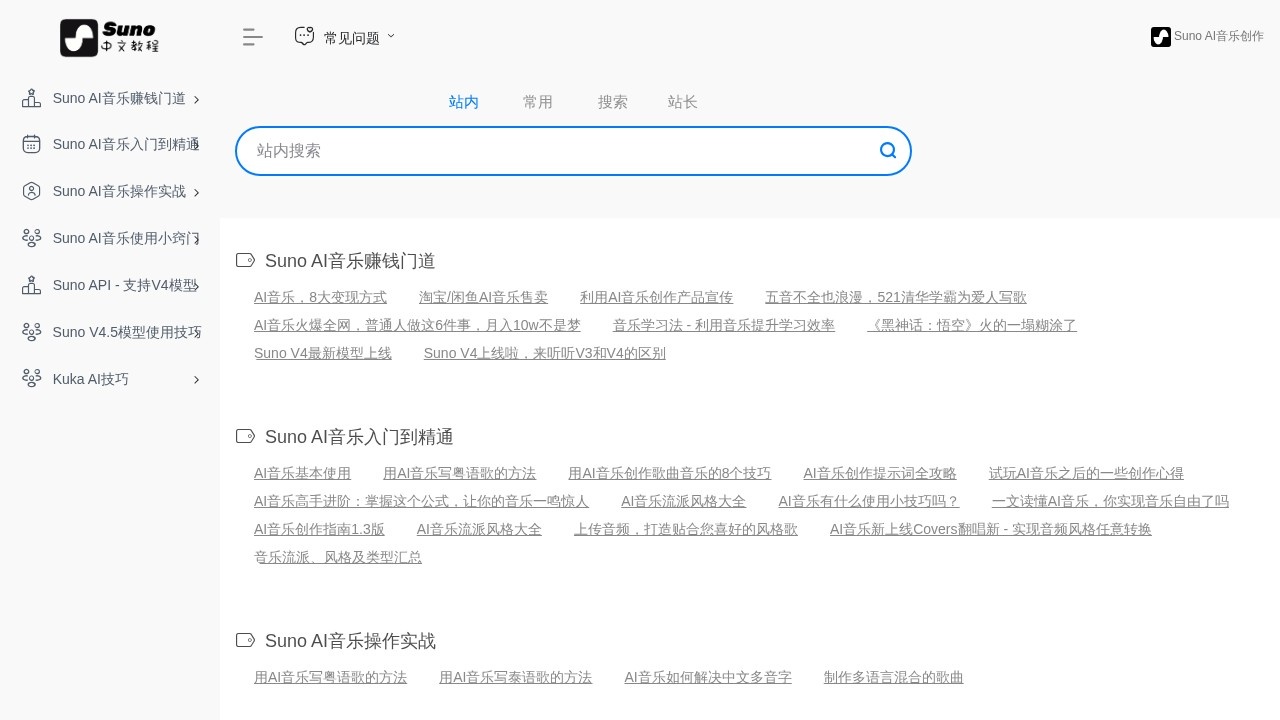This screenshot has width=1280, height=720.
Task: Open the link 五音不全也浪漫，521清华学霸为爱人写歌
Action: click(896, 297)
